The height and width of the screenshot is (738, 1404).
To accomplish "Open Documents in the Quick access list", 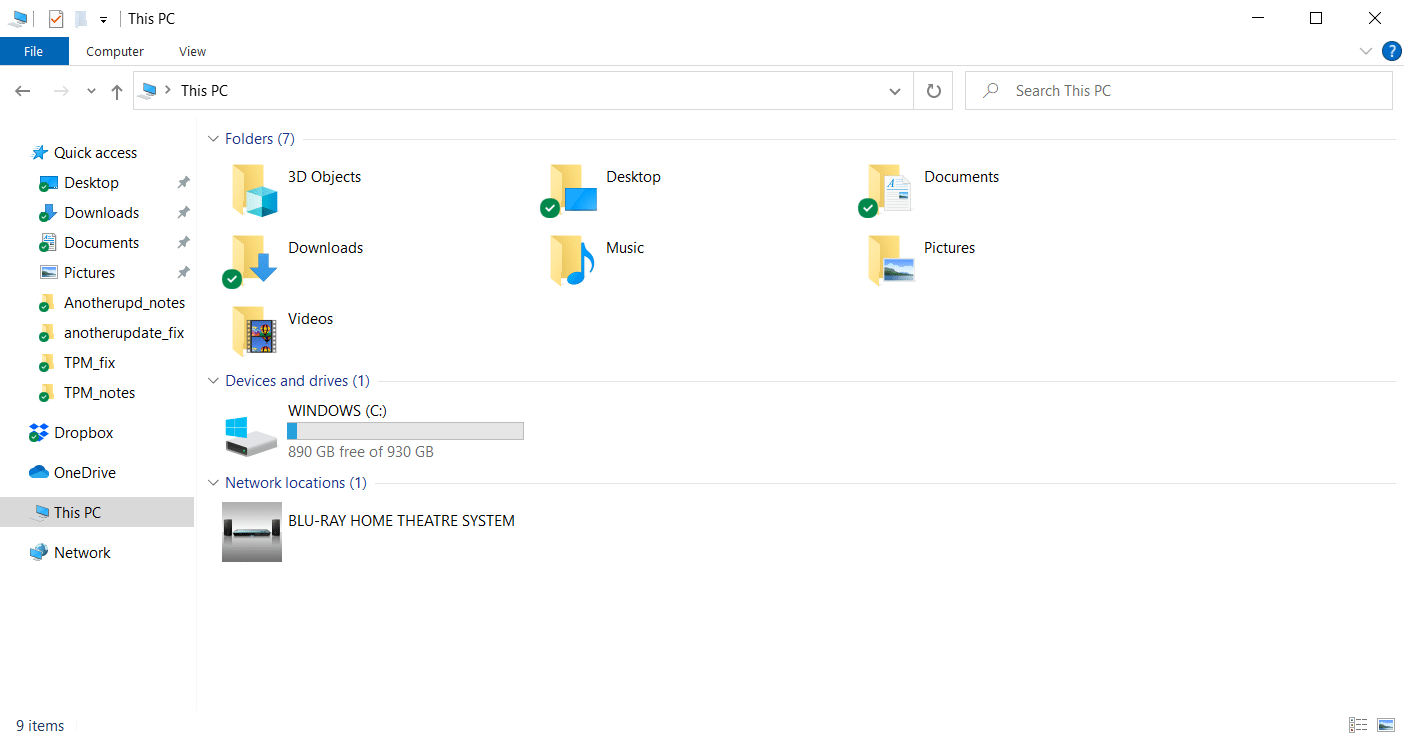I will pos(102,243).
